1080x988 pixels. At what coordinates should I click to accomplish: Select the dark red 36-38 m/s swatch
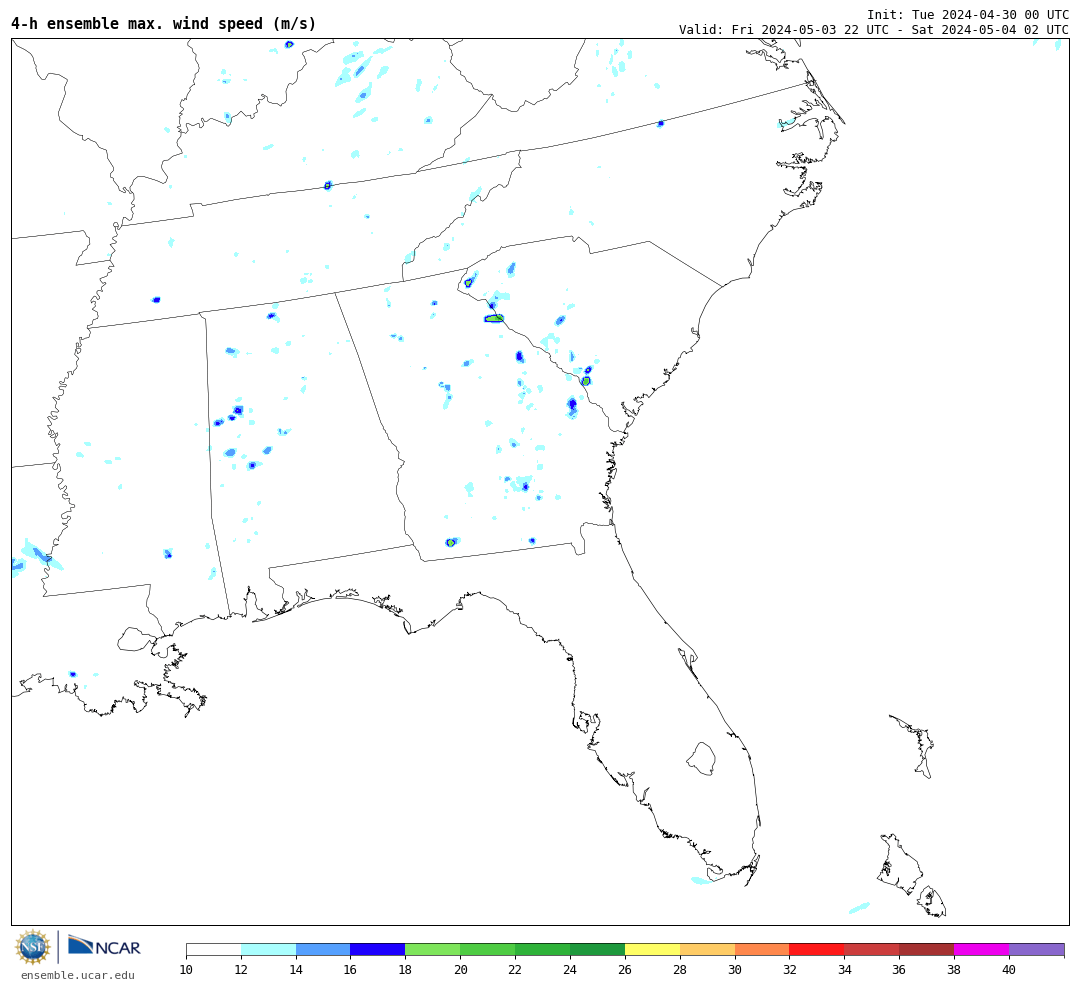(926, 950)
